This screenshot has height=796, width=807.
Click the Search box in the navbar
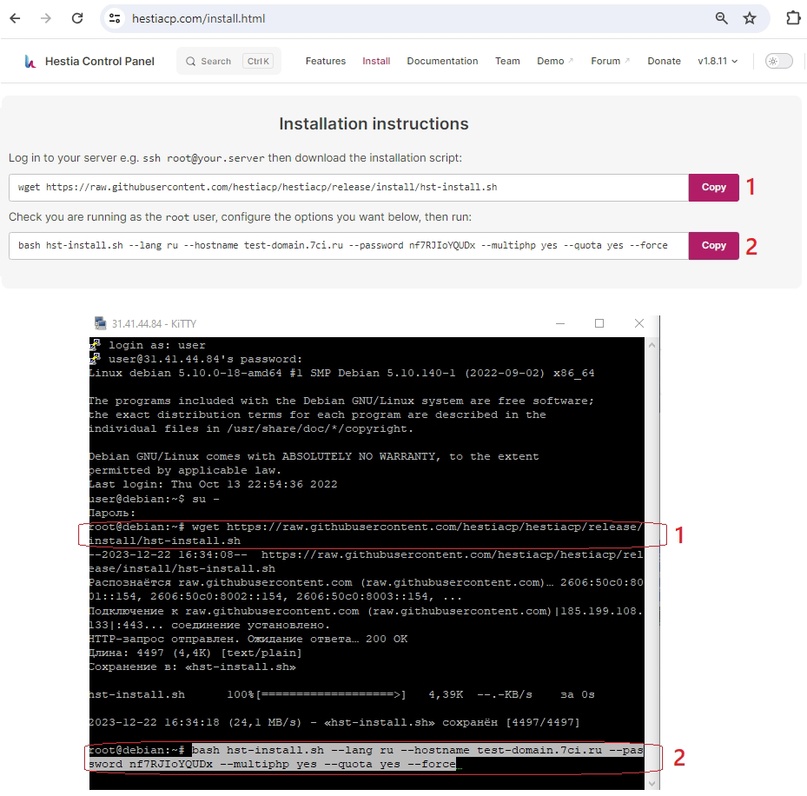coord(229,61)
